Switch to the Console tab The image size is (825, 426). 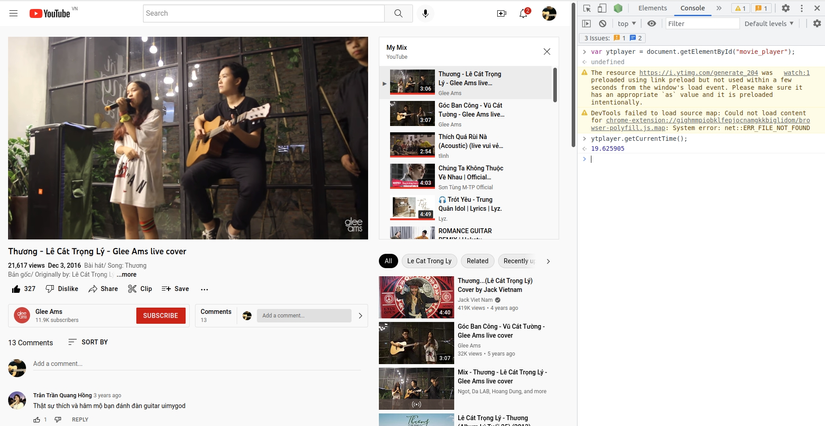pyautogui.click(x=692, y=8)
